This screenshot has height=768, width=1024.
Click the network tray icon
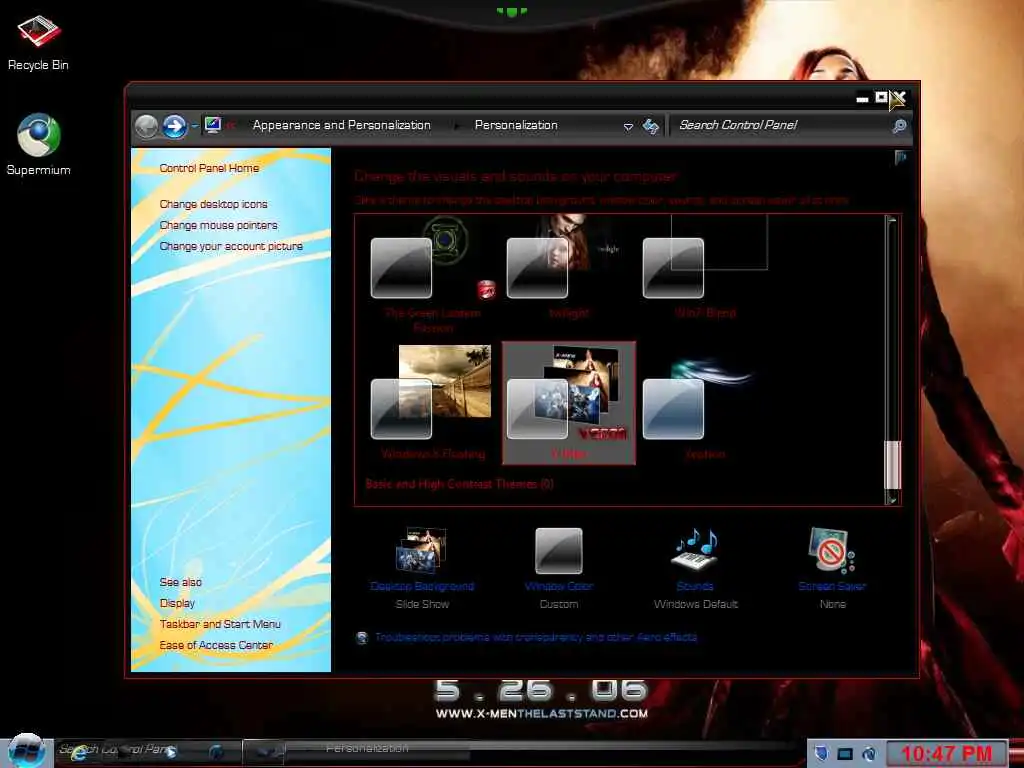click(869, 754)
